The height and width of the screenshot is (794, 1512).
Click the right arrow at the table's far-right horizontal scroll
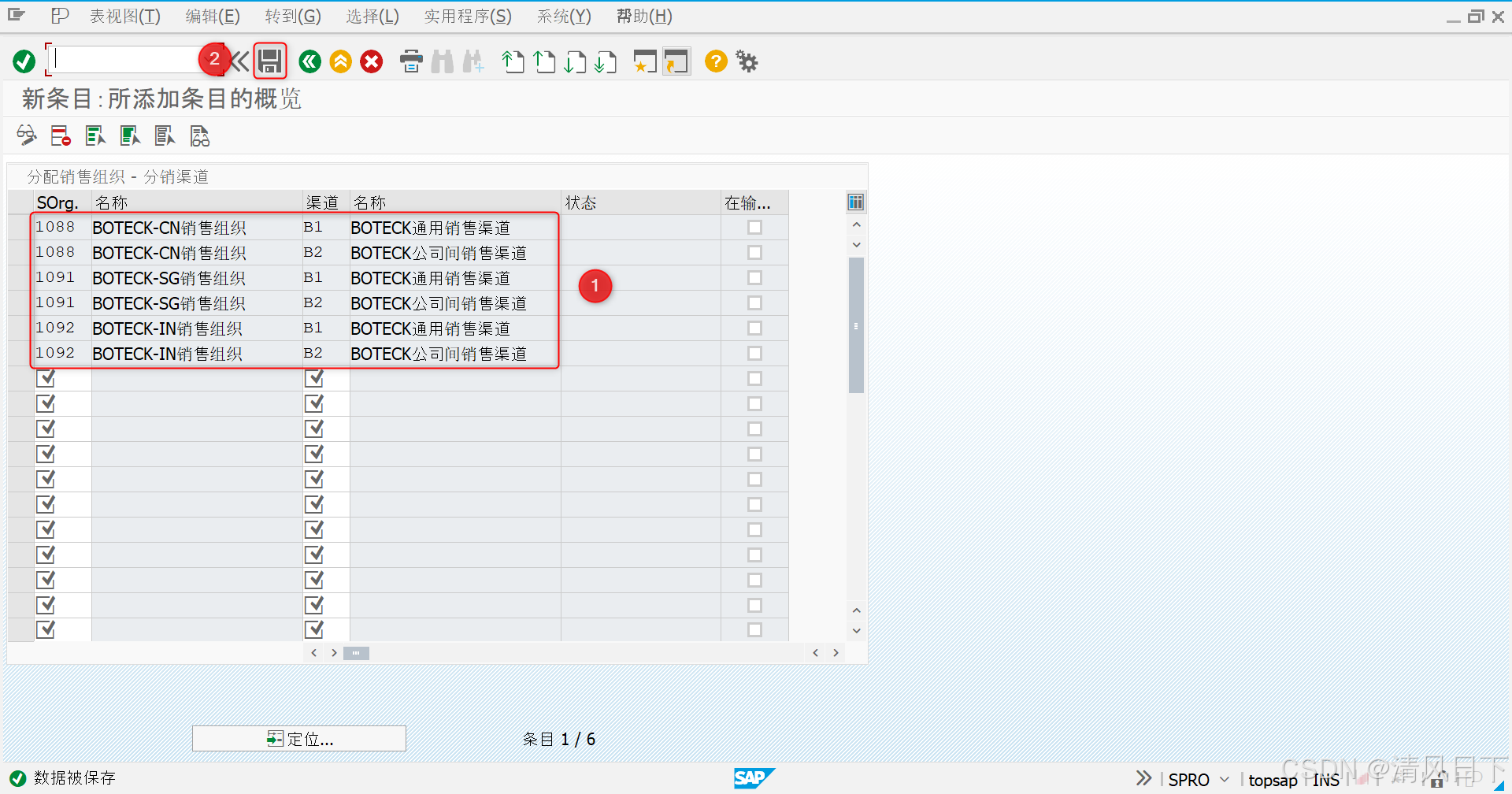836,653
